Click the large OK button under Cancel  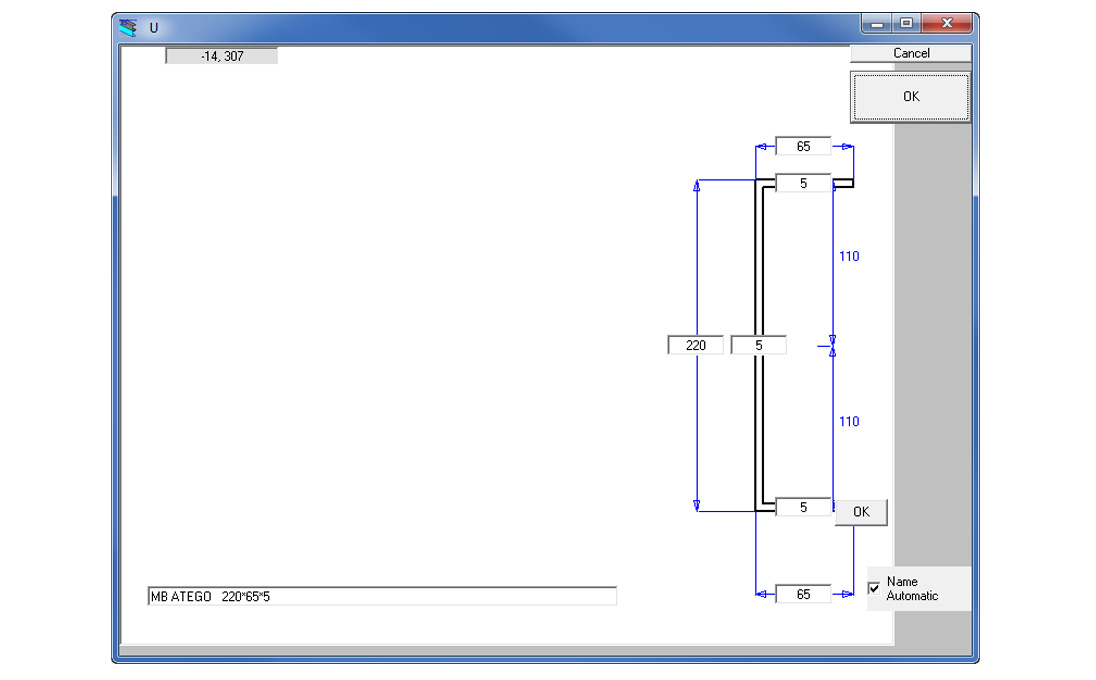pyautogui.click(x=911, y=96)
